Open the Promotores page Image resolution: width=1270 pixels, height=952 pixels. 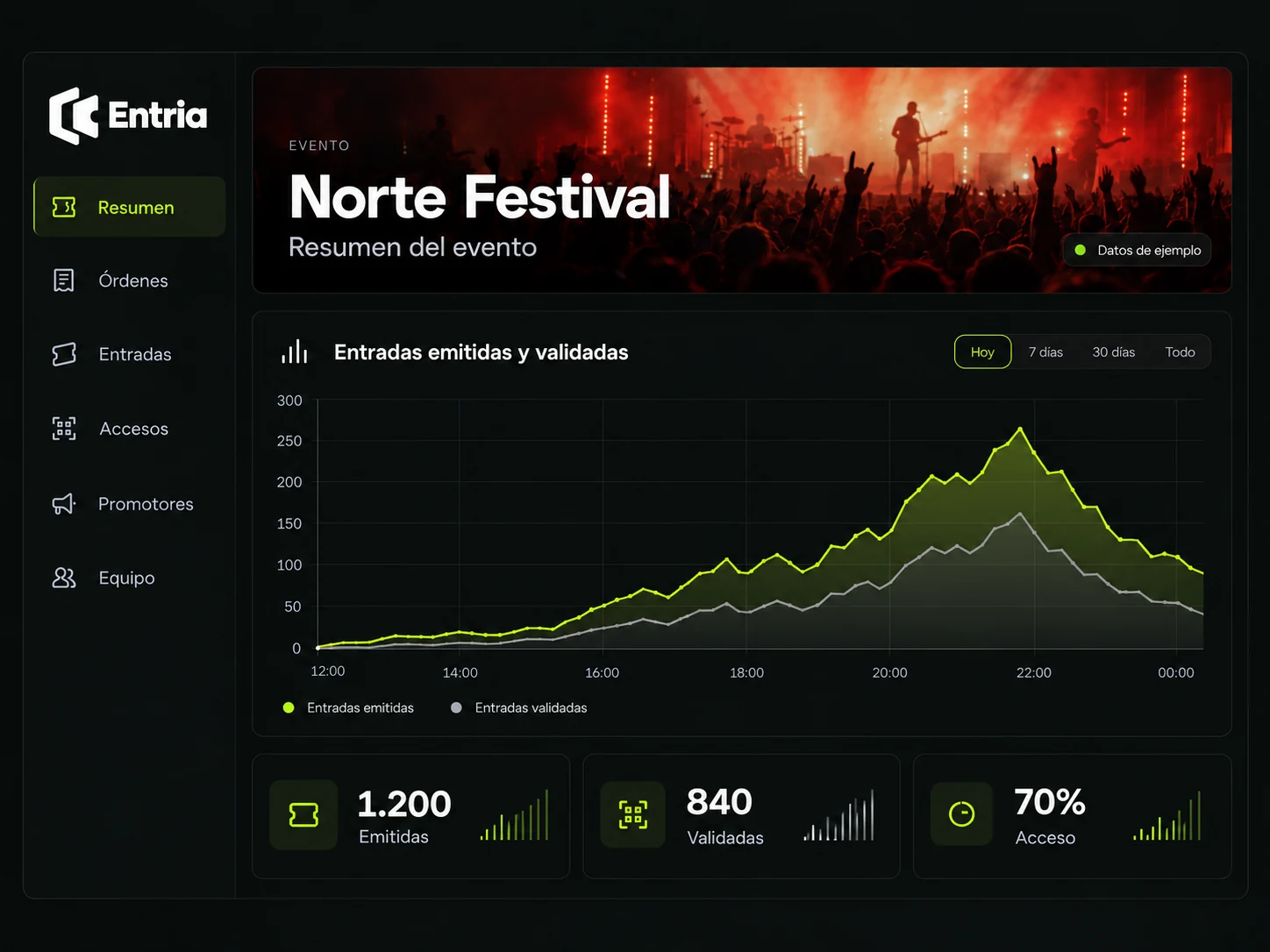pyautogui.click(x=130, y=503)
